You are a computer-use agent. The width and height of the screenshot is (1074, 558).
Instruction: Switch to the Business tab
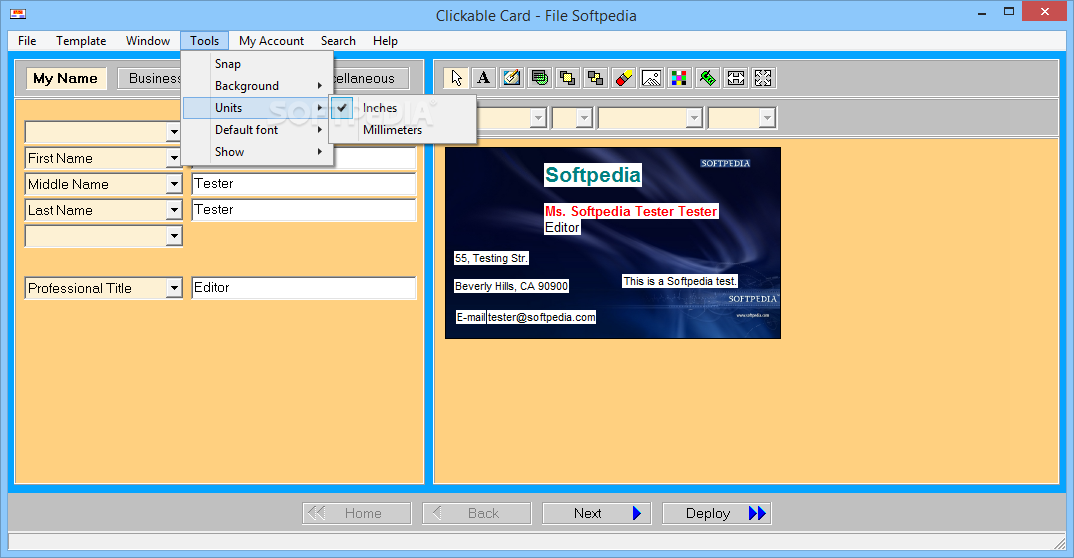pyautogui.click(x=151, y=78)
